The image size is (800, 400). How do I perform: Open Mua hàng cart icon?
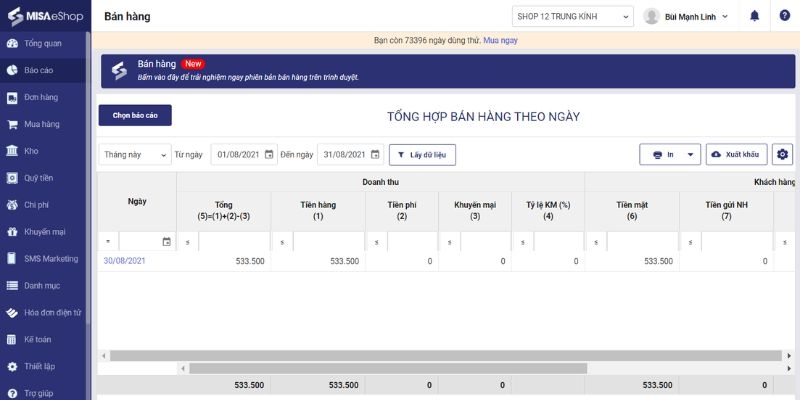coord(12,124)
